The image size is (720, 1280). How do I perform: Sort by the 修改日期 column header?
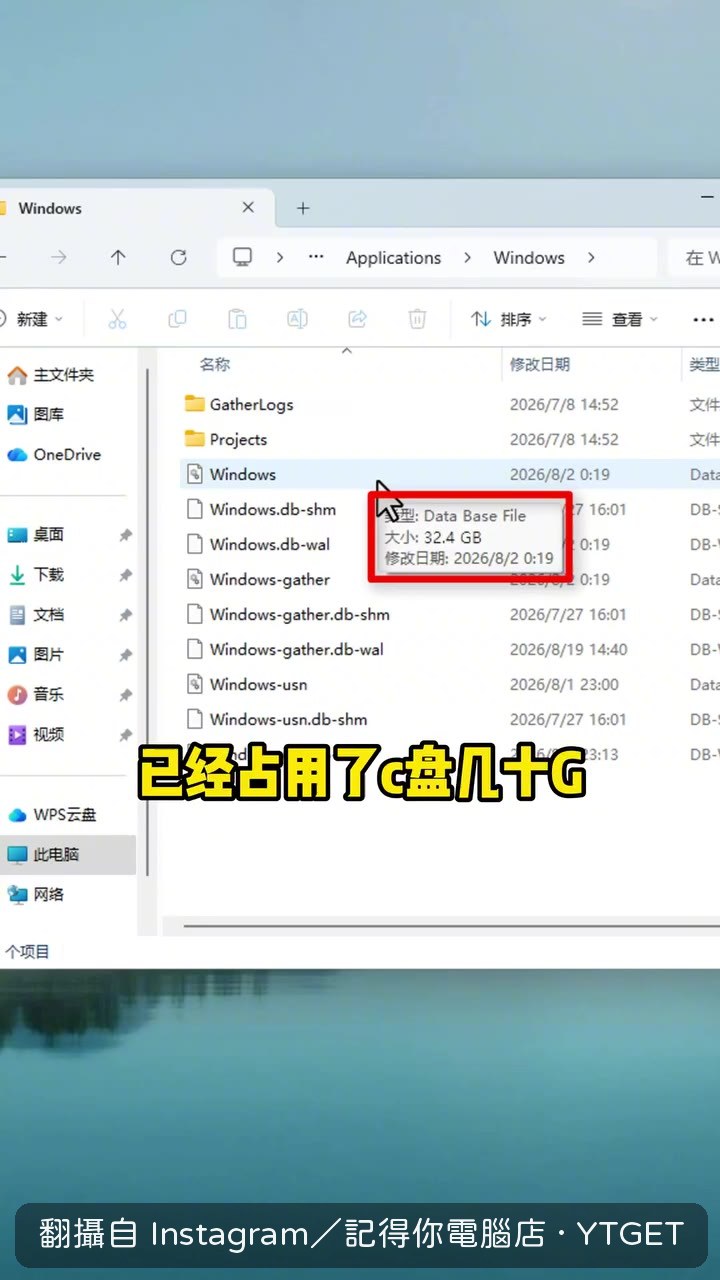tap(539, 365)
